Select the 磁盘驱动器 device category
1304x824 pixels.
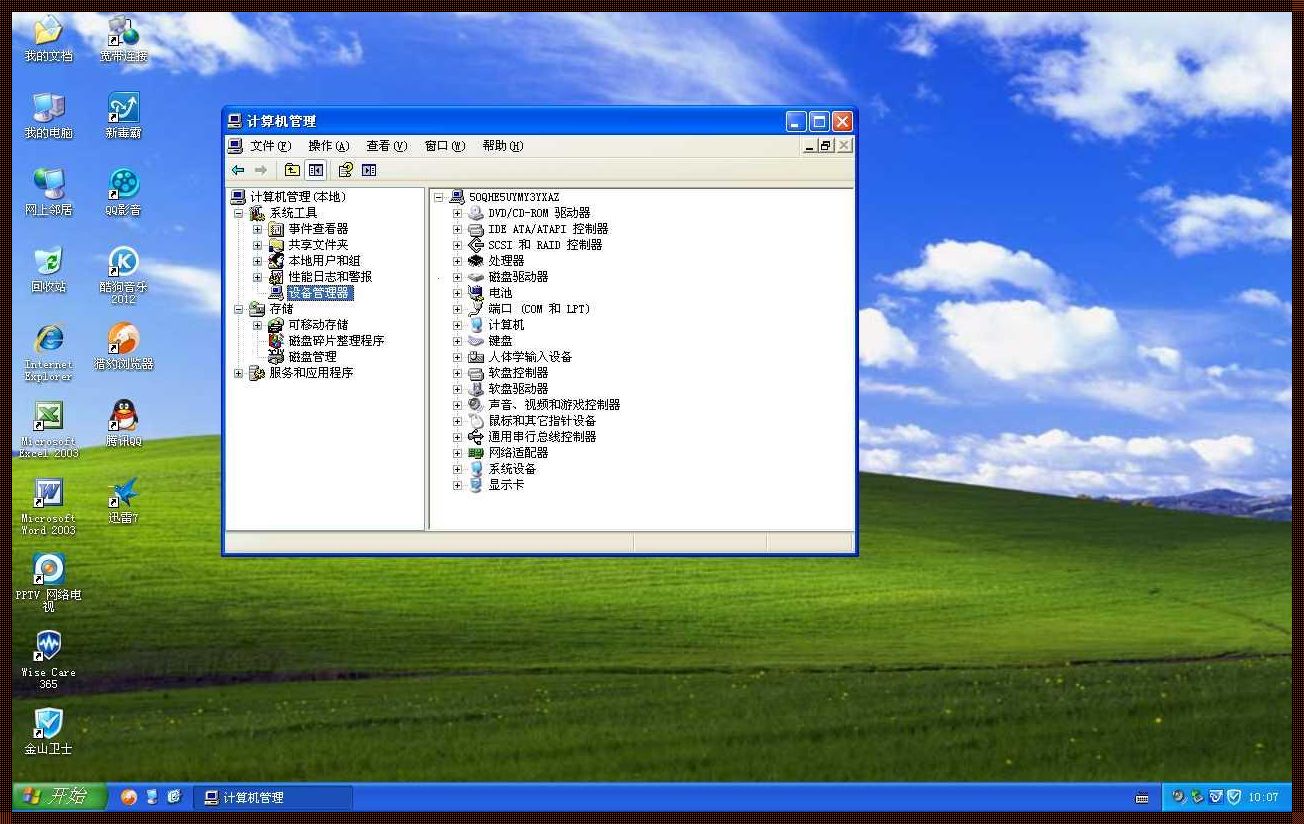[x=518, y=277]
